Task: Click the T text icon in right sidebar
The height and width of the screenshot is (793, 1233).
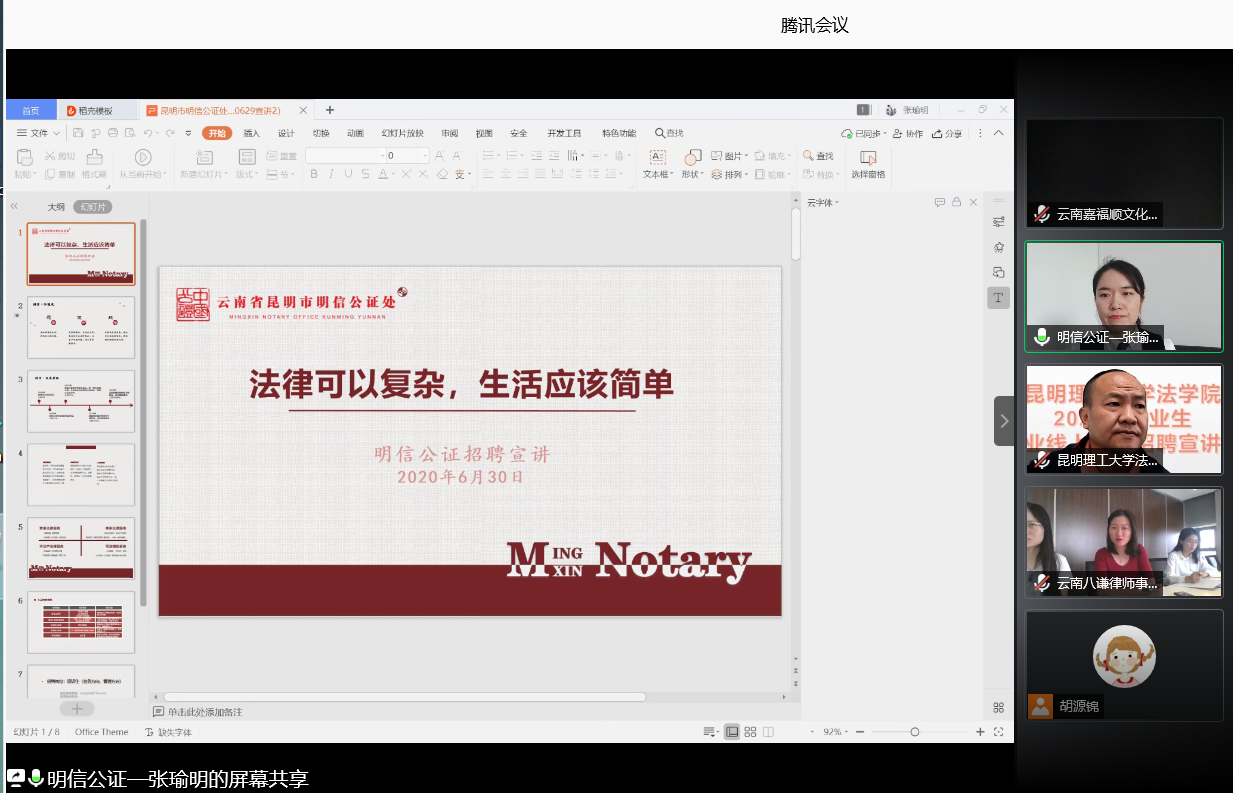Action: pyautogui.click(x=998, y=297)
